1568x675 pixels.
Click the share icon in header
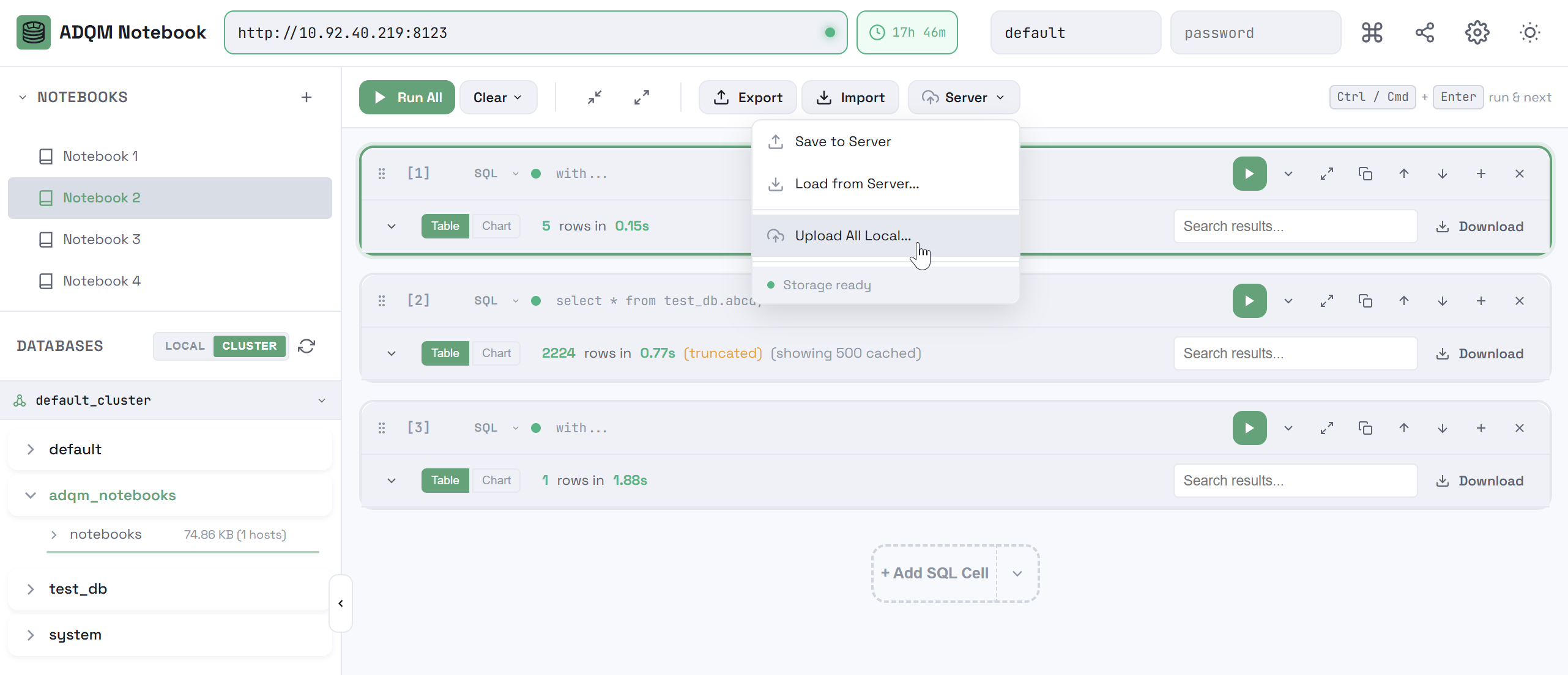1424,32
